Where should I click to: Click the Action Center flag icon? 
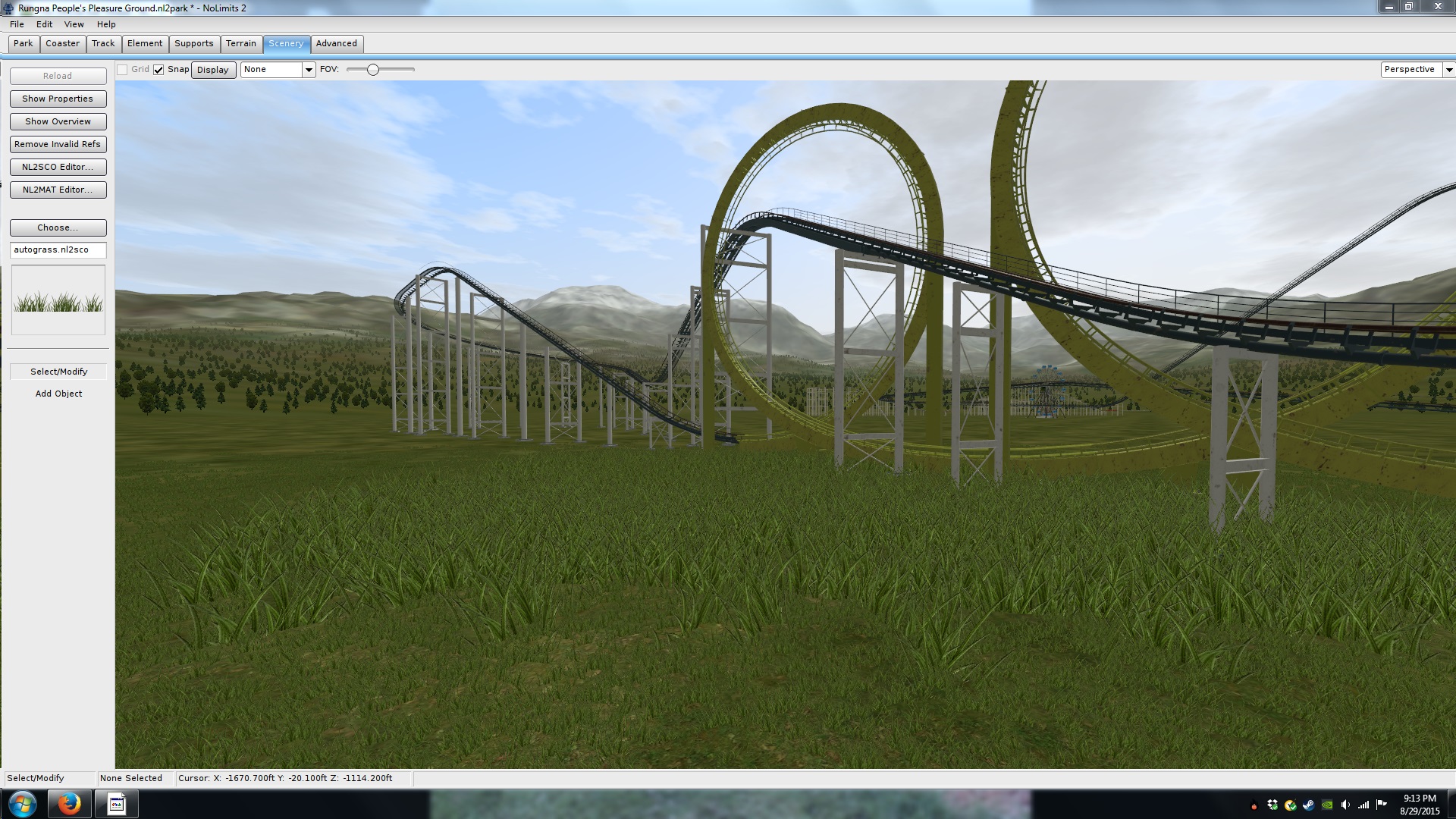[x=1382, y=805]
